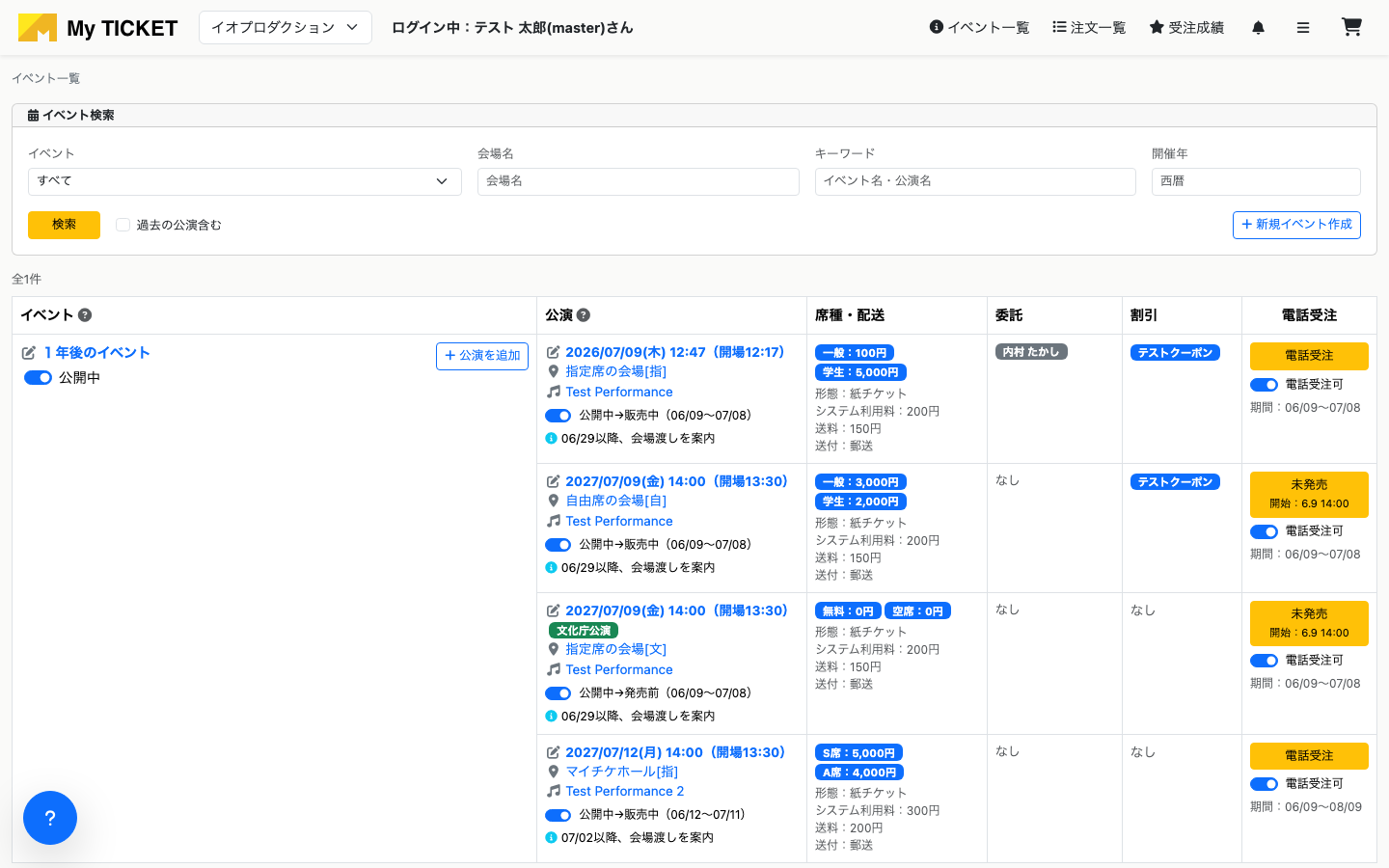Click テストクーポン badge in 2026/07/09 row
The height and width of the screenshot is (868, 1389).
pos(1175,353)
